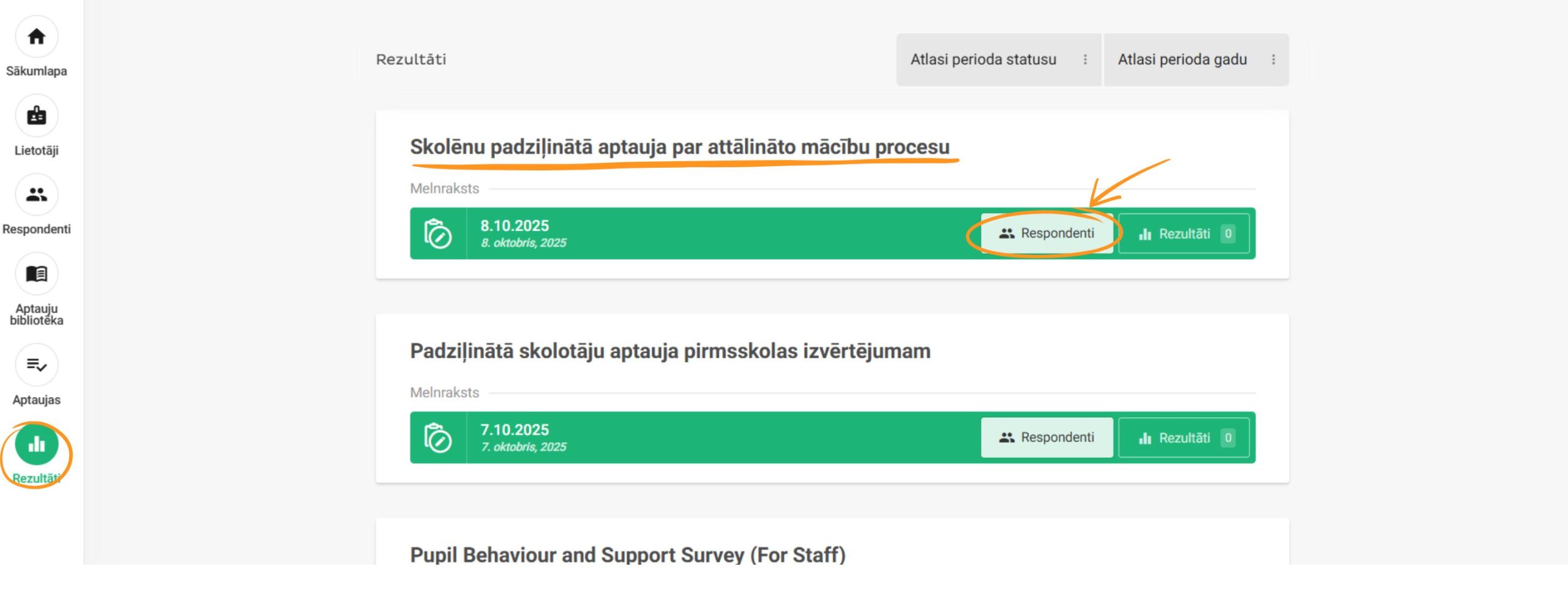Open the Sākumlapa home icon
This screenshot has height=599, width=1568.
coord(37,37)
